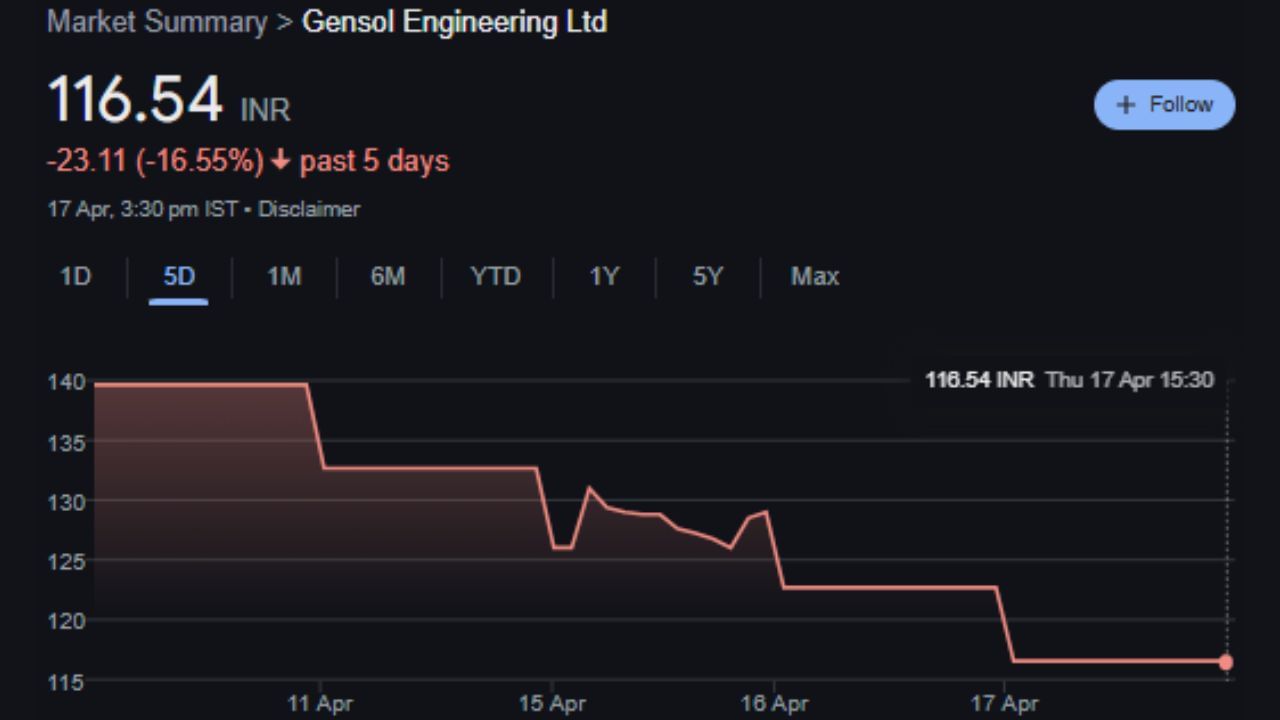
Task: Open the Disclaimer link
Action: click(309, 209)
